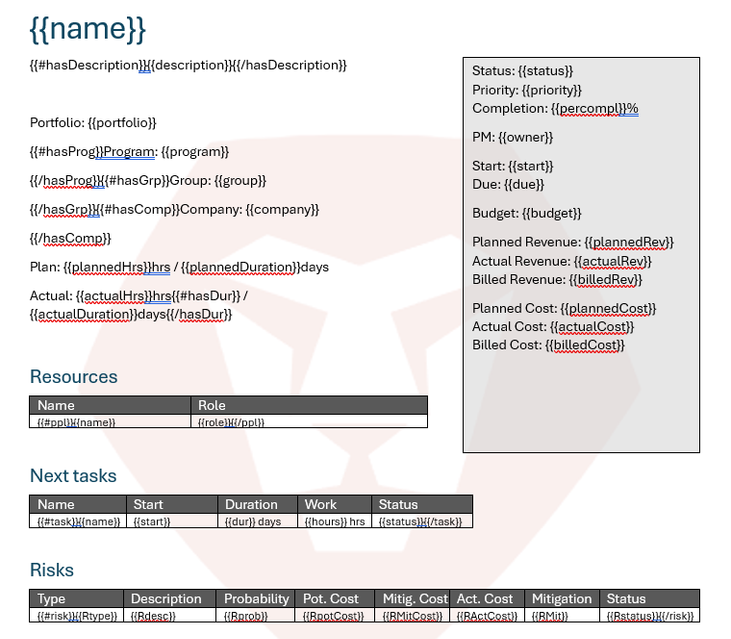Click the Mitigation column header in Risks table
Screen dimensions: 731x639
coord(562,598)
